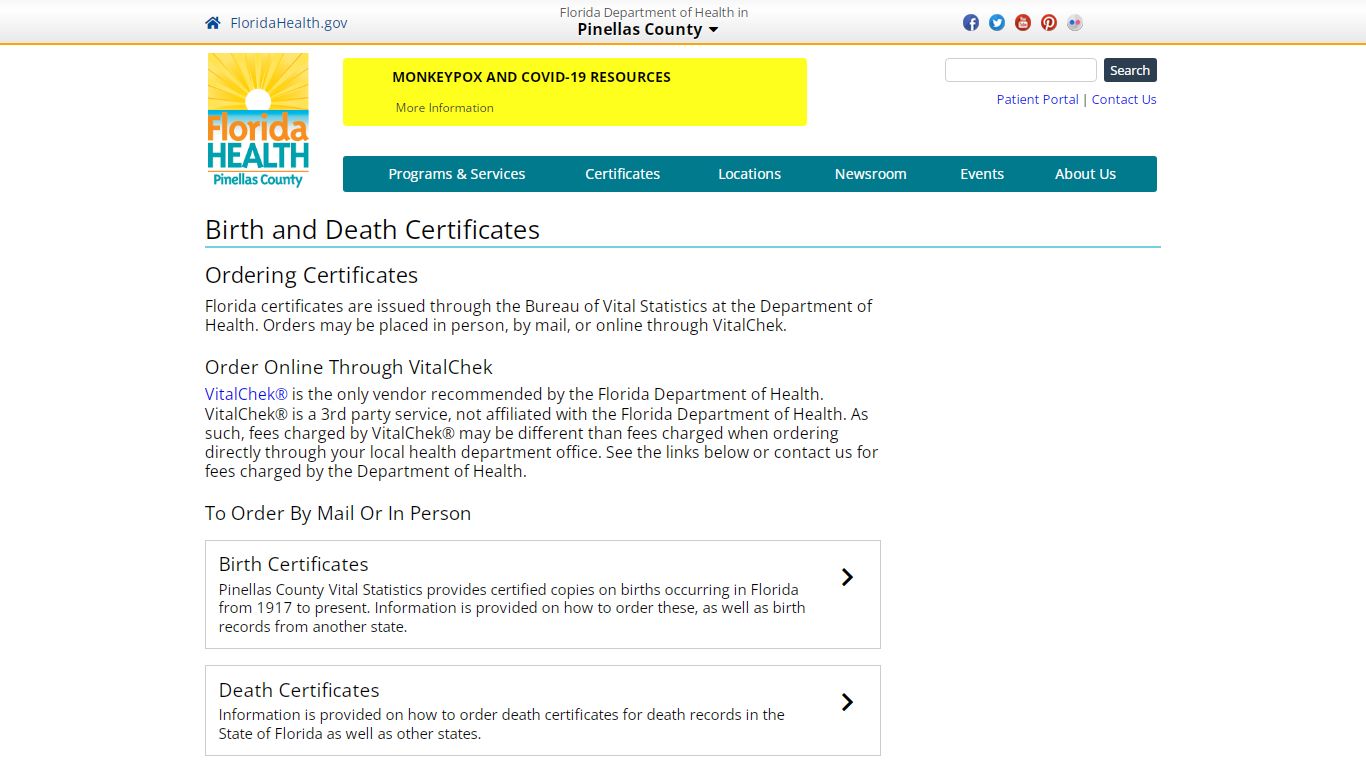Expand the Birth Certificates chevron arrow
The width and height of the screenshot is (1366, 768).
click(847, 577)
